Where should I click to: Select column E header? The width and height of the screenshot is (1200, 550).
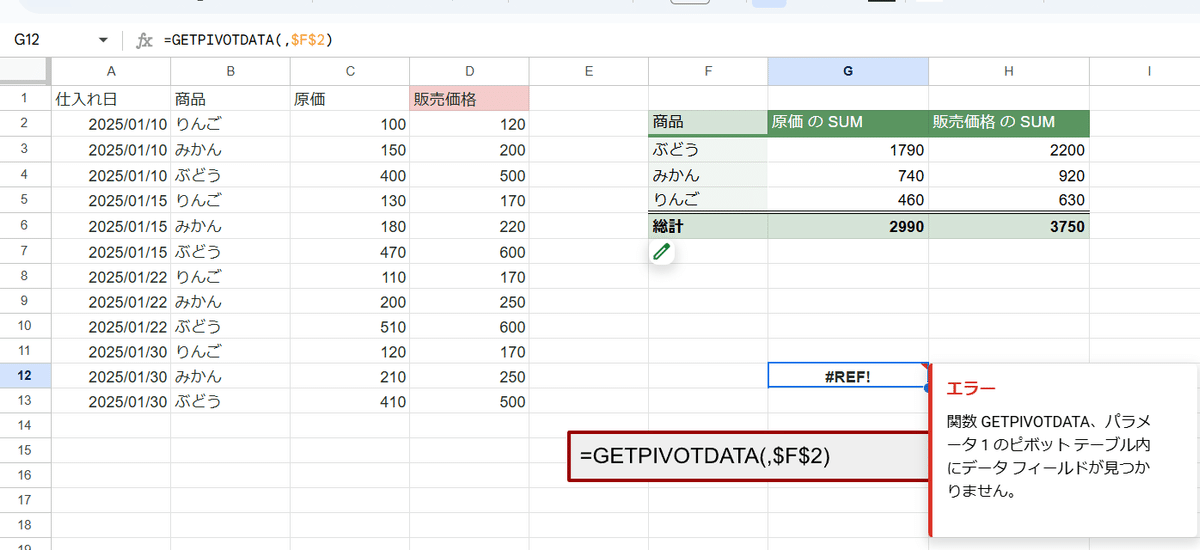point(589,71)
